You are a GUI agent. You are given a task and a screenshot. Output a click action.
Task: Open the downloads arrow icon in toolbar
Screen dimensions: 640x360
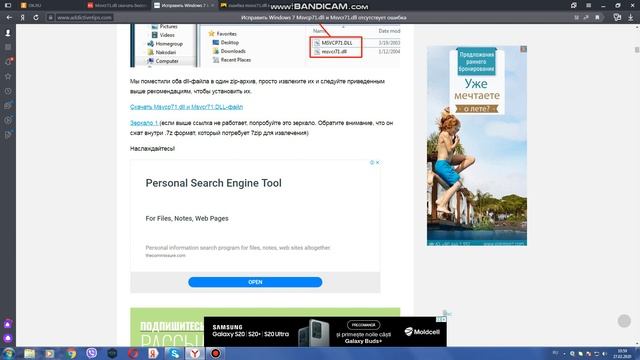tap(631, 18)
